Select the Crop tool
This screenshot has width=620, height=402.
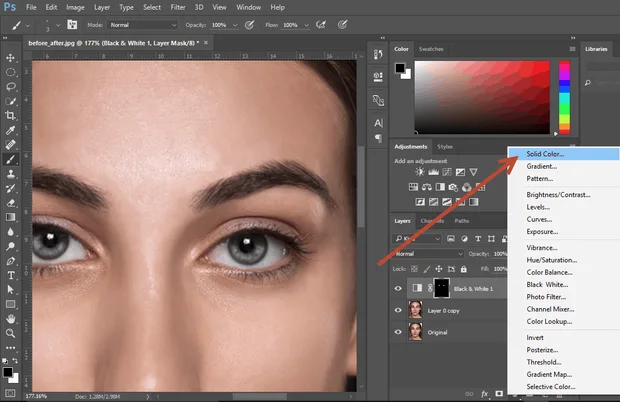pos(11,115)
